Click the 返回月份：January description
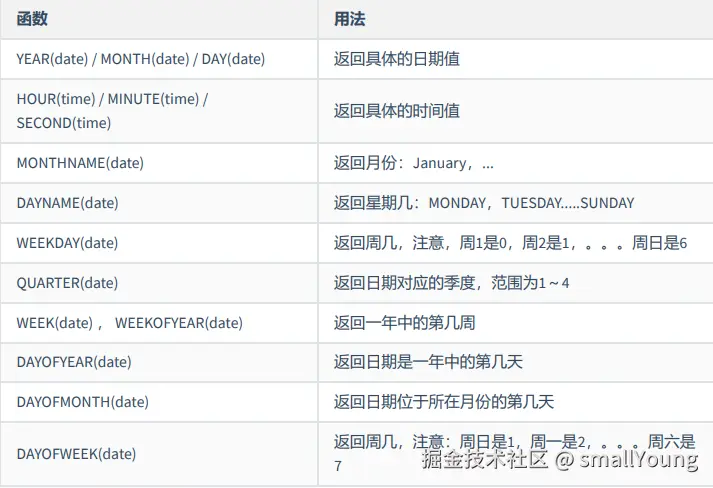This screenshot has height=488, width=713. (413, 163)
